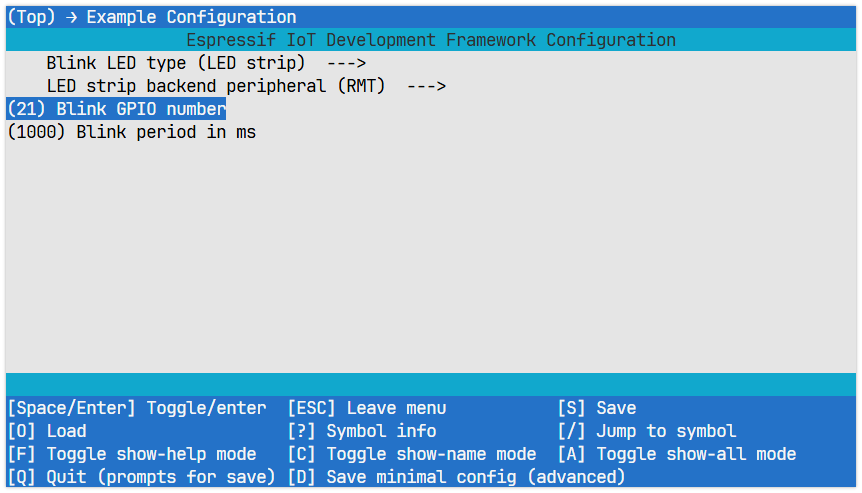
Task: Click the (Top) breadcrumb link
Action: tap(31, 17)
